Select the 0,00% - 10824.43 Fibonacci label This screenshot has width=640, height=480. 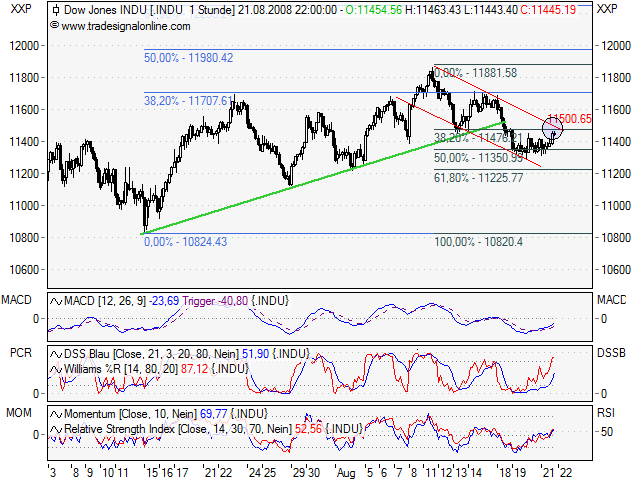point(185,242)
